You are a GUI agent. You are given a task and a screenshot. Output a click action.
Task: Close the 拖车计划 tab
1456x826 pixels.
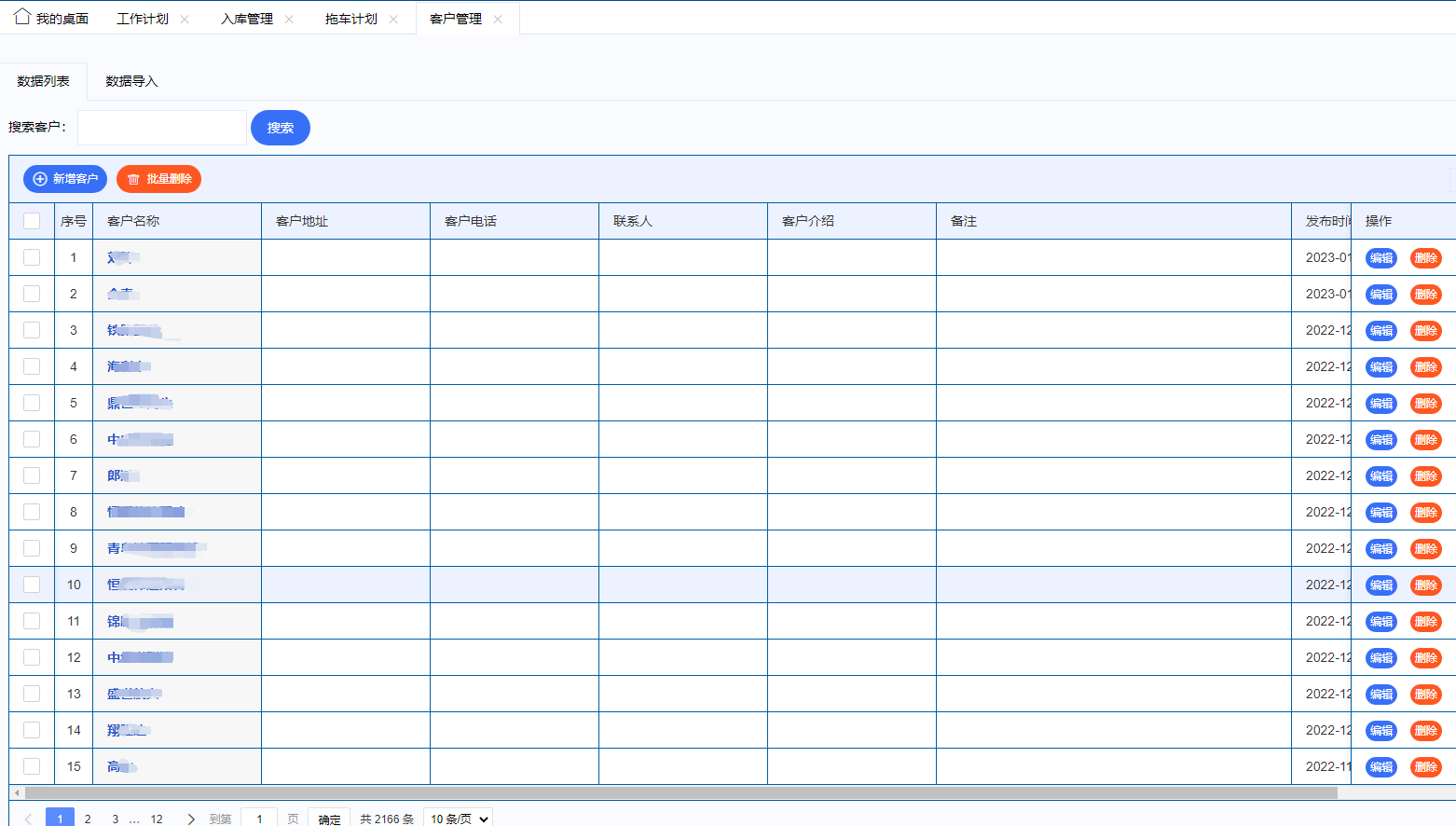393,20
